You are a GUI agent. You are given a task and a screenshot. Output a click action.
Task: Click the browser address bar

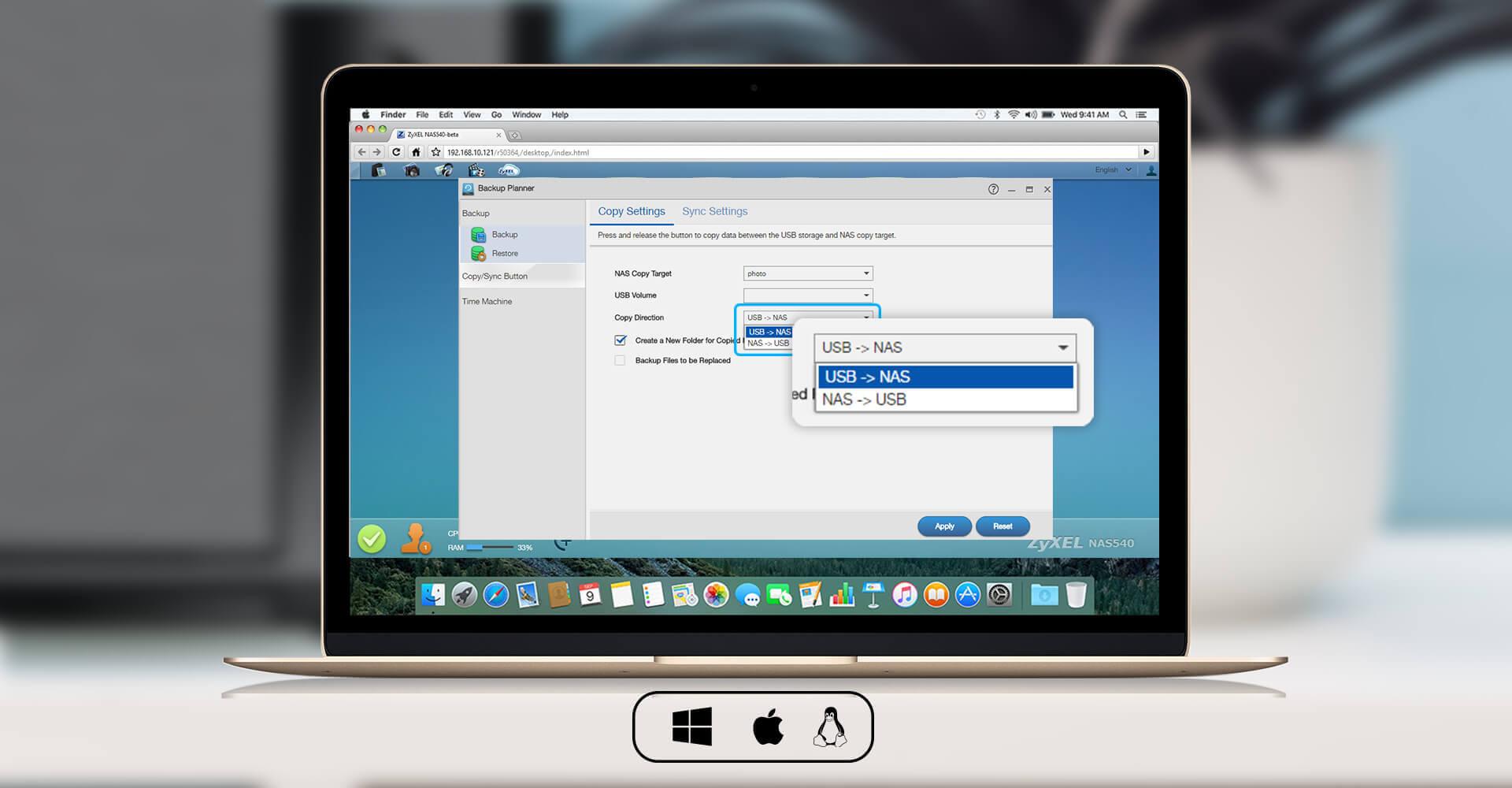pyautogui.click(x=787, y=152)
